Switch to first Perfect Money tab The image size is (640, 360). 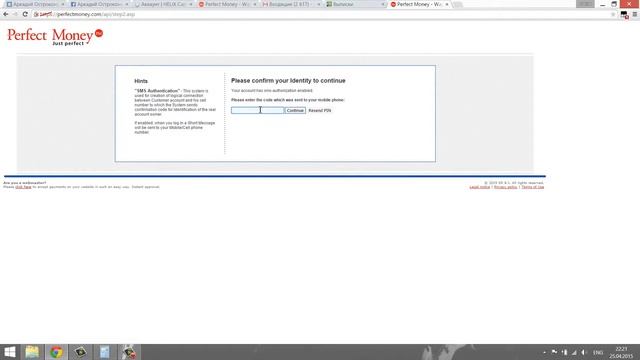227,4
